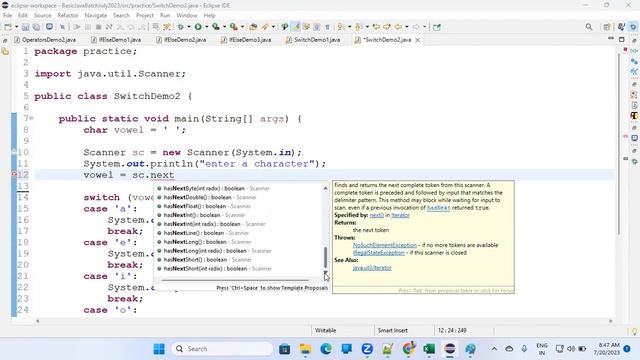The image size is (640, 360).
Task: Click Windows Start button on taskbar
Action: click(x=159, y=349)
